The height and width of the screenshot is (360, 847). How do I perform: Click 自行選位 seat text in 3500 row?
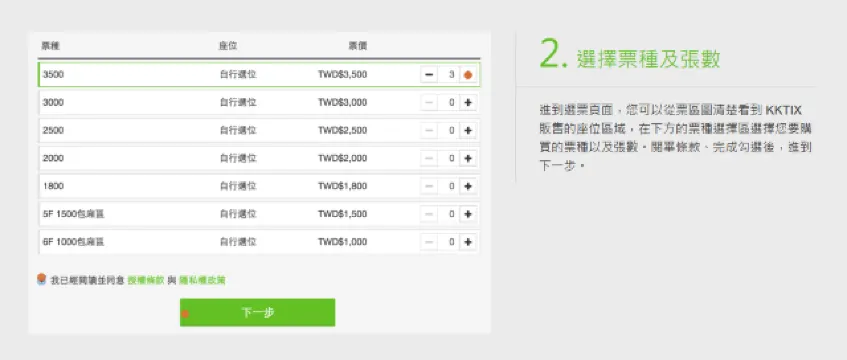pos(238,75)
